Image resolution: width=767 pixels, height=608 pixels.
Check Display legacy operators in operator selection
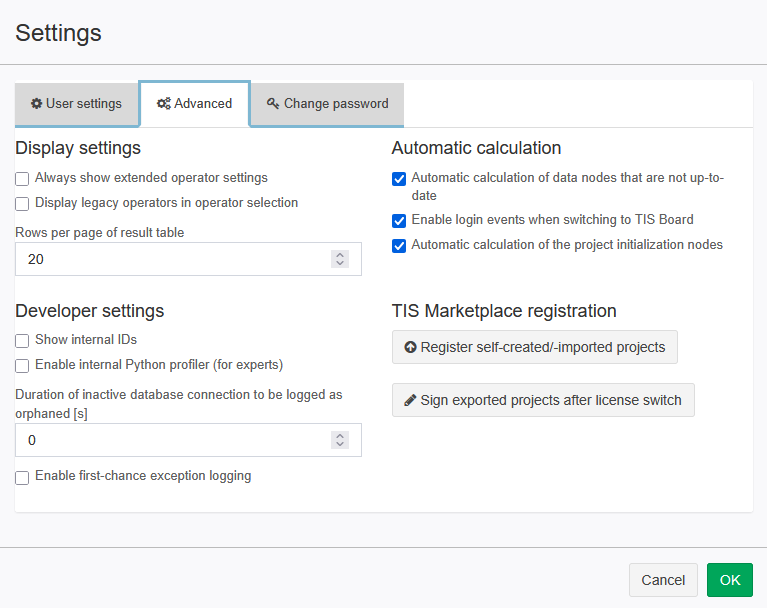[22, 203]
